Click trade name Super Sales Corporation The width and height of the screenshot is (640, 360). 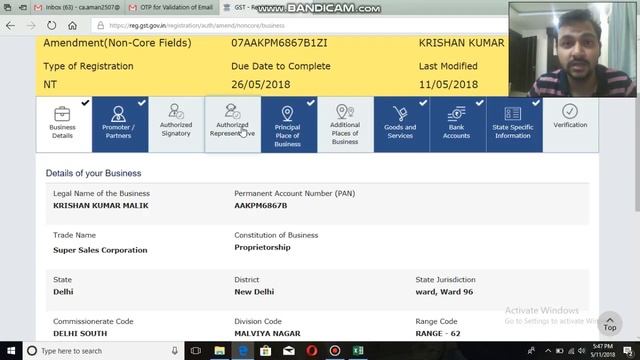pyautogui.click(x=100, y=250)
